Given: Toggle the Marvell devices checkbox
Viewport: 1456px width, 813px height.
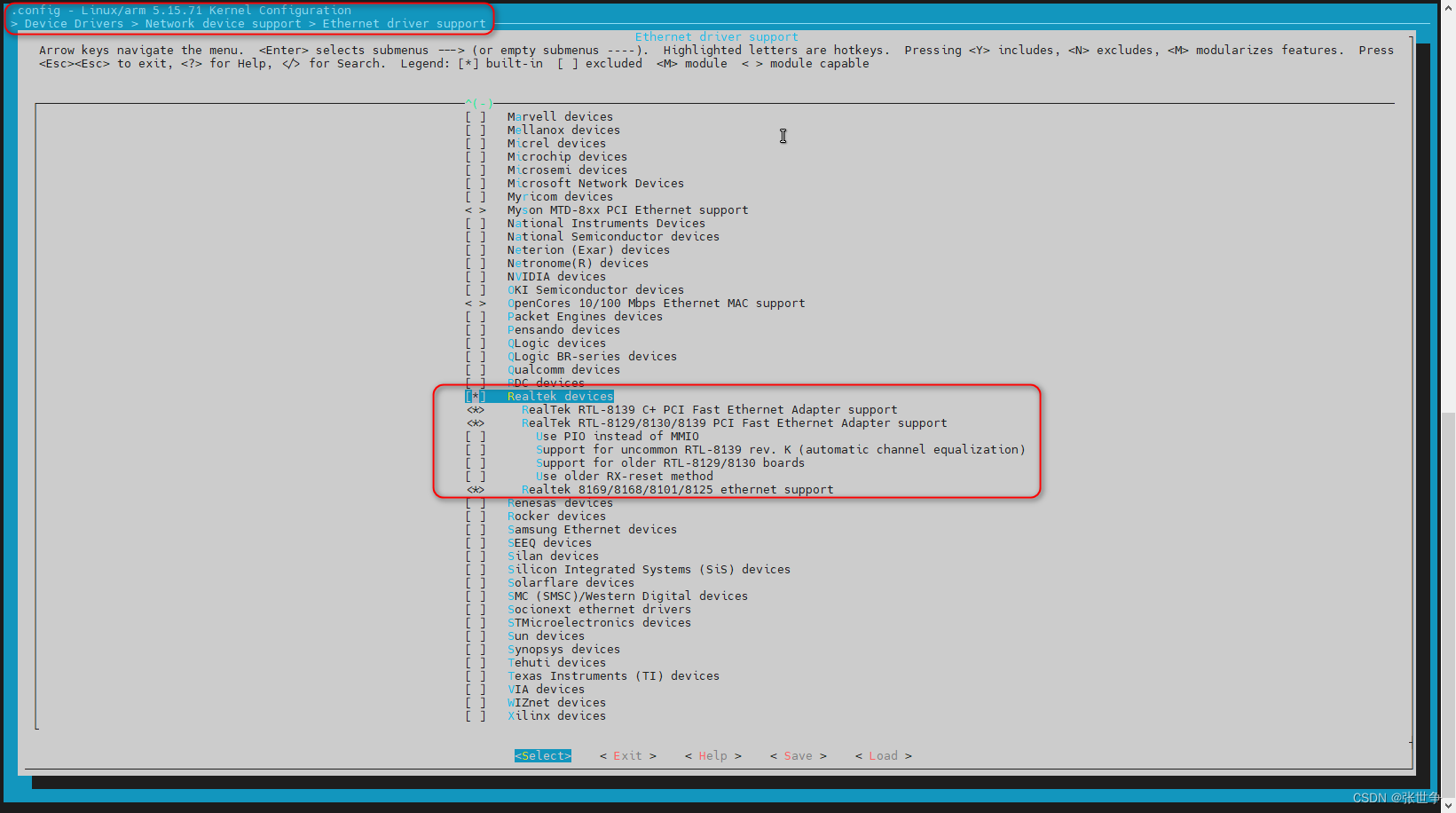Looking at the screenshot, I should (476, 117).
